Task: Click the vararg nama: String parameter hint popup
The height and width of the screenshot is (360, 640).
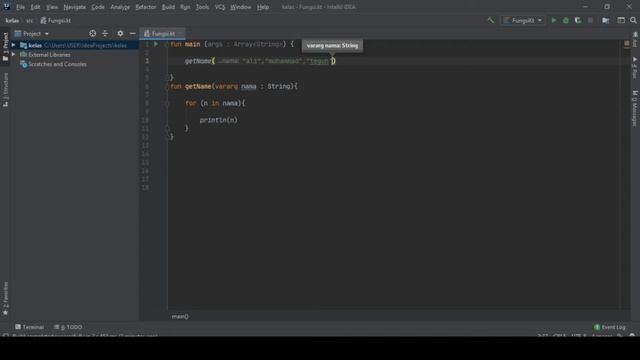Action: [x=332, y=45]
